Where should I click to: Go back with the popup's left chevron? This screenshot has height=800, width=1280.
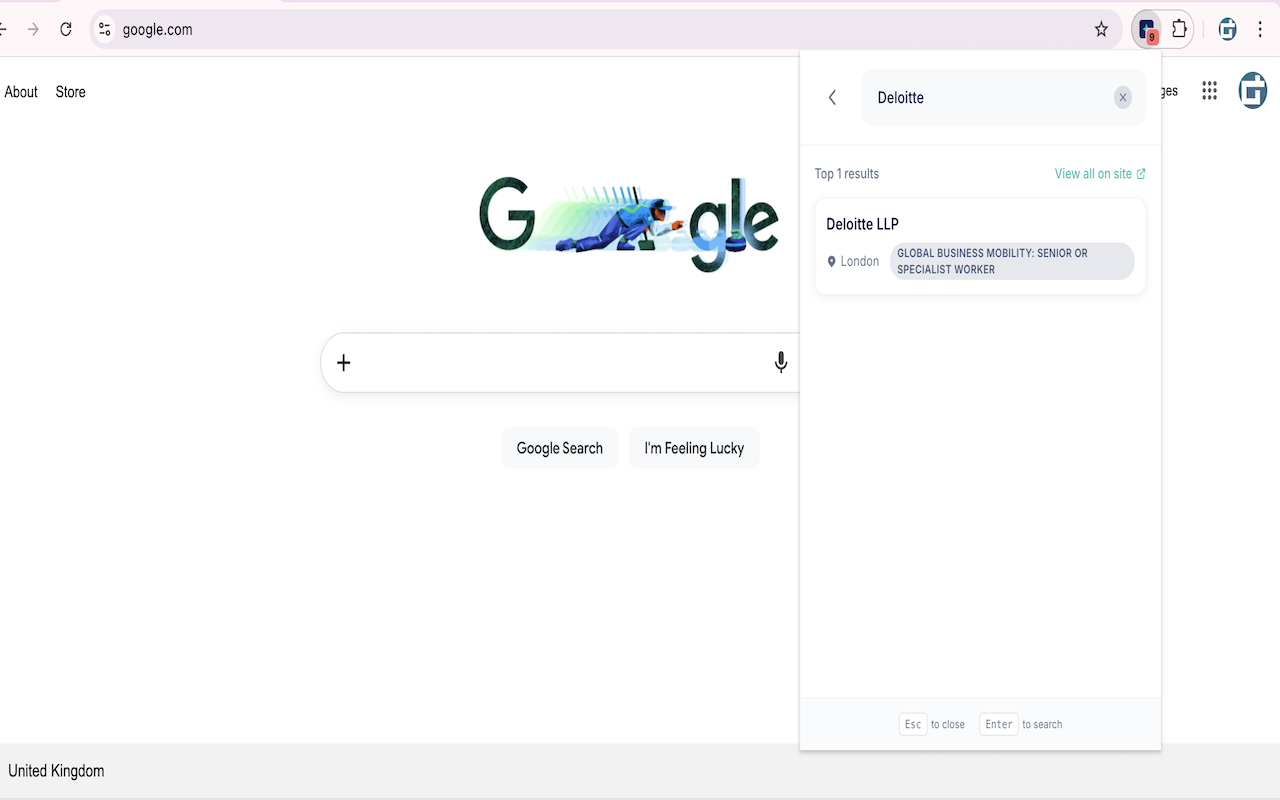tap(832, 97)
